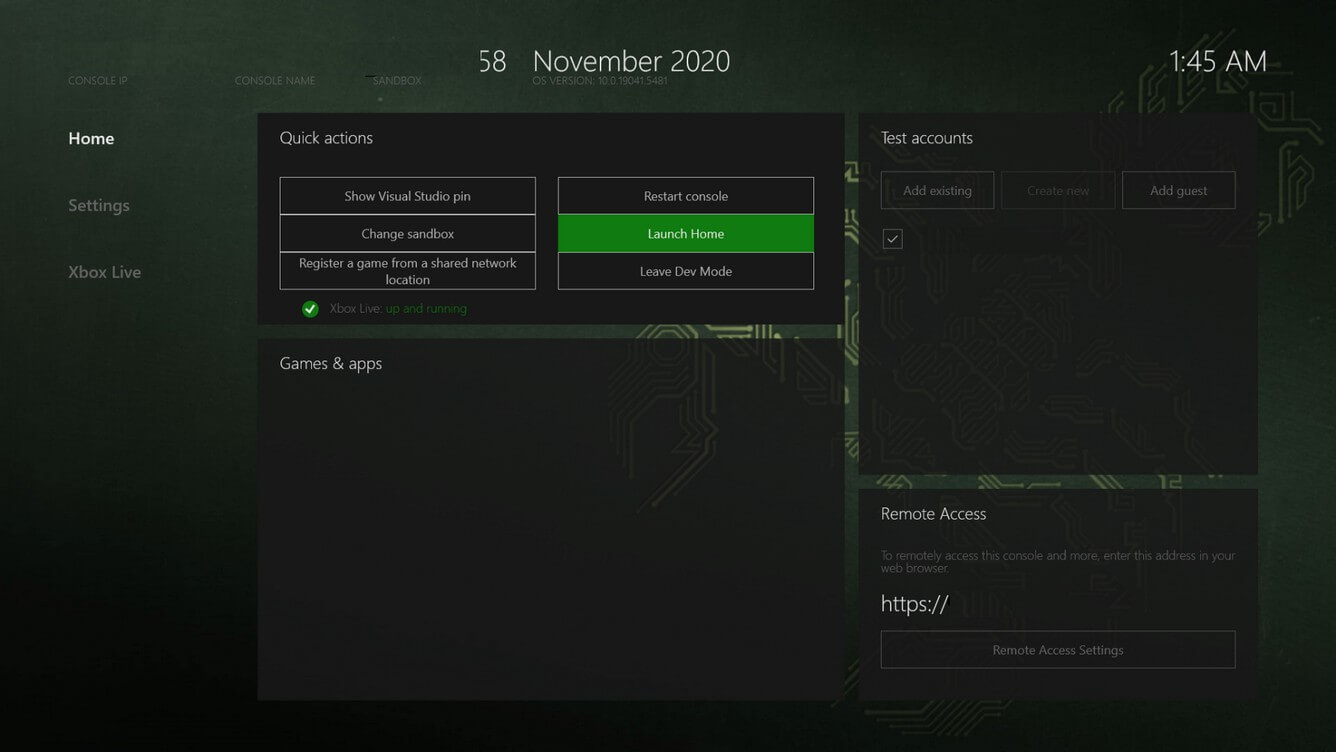Click the Games & apps heading
Image resolution: width=1336 pixels, height=752 pixels.
click(331, 363)
